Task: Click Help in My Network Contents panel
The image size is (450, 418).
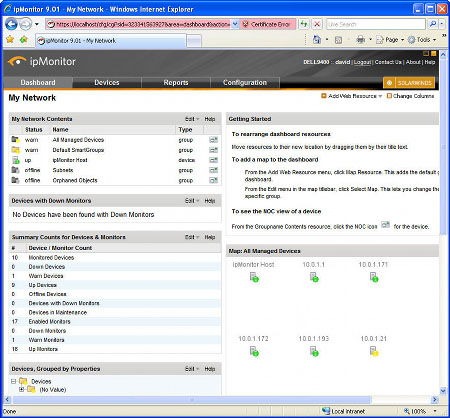Action: tap(210, 119)
